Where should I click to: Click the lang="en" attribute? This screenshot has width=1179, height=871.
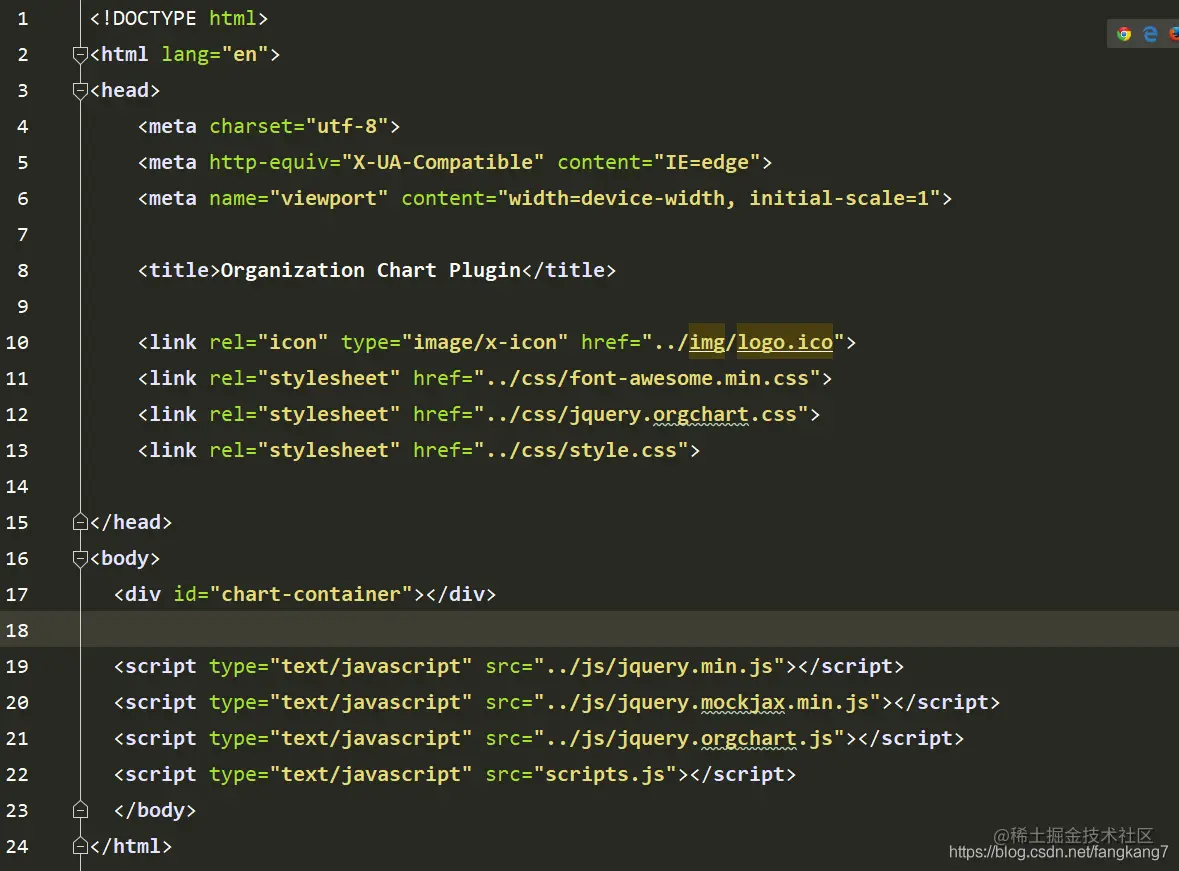pyautogui.click(x=215, y=54)
